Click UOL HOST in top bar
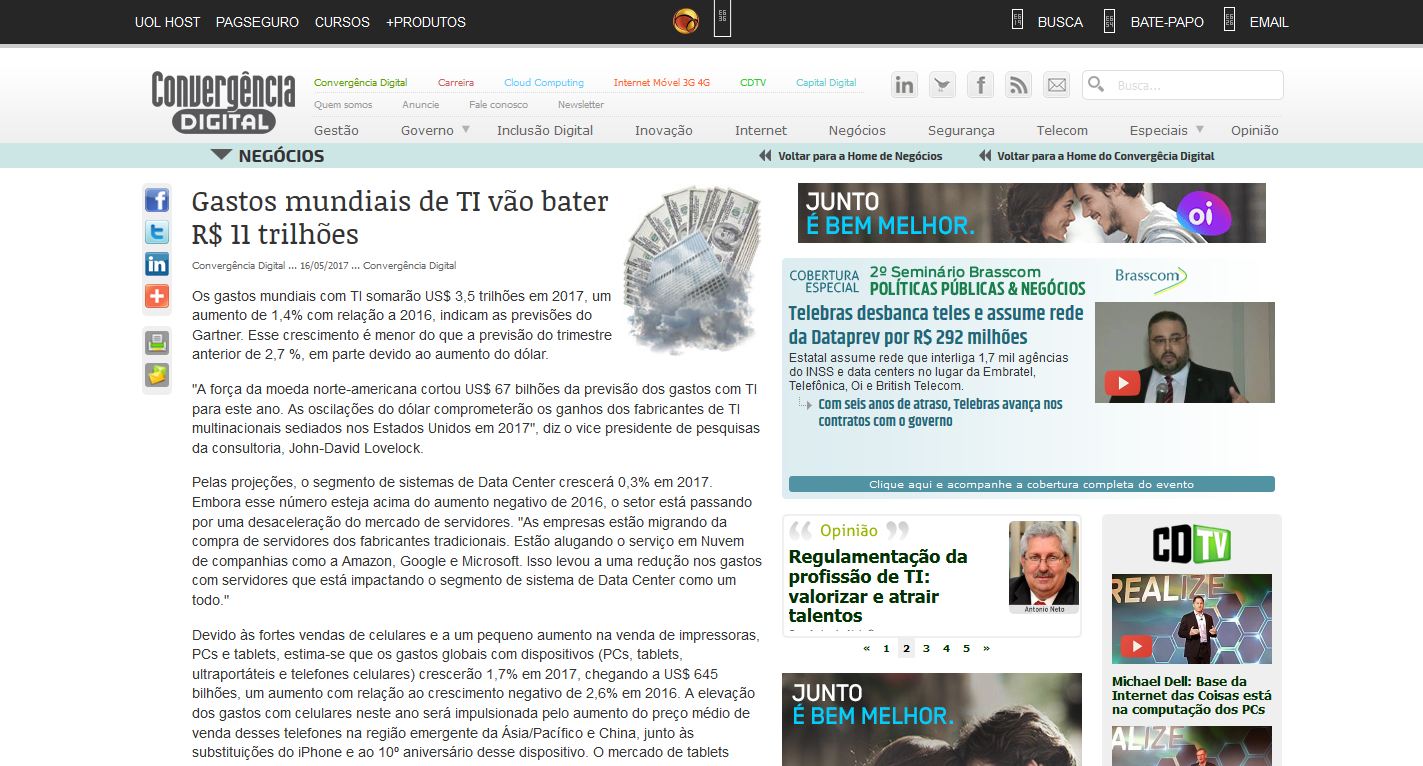 (167, 22)
